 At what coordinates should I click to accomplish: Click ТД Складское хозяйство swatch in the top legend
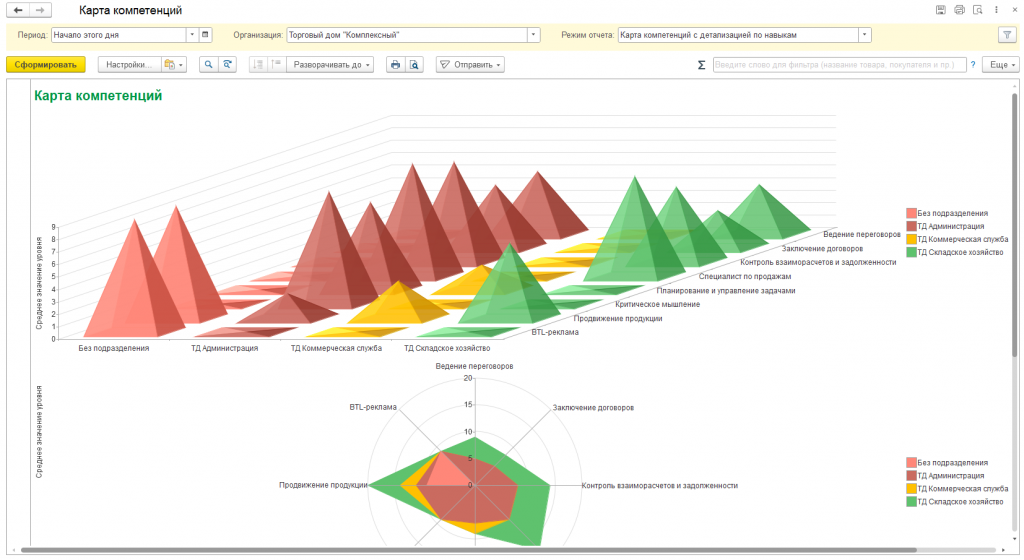[911, 253]
